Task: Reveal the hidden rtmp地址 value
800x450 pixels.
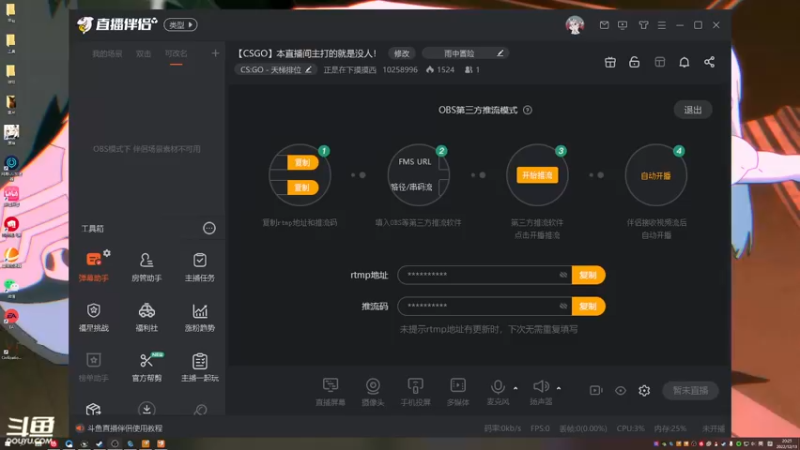Action: click(563, 275)
